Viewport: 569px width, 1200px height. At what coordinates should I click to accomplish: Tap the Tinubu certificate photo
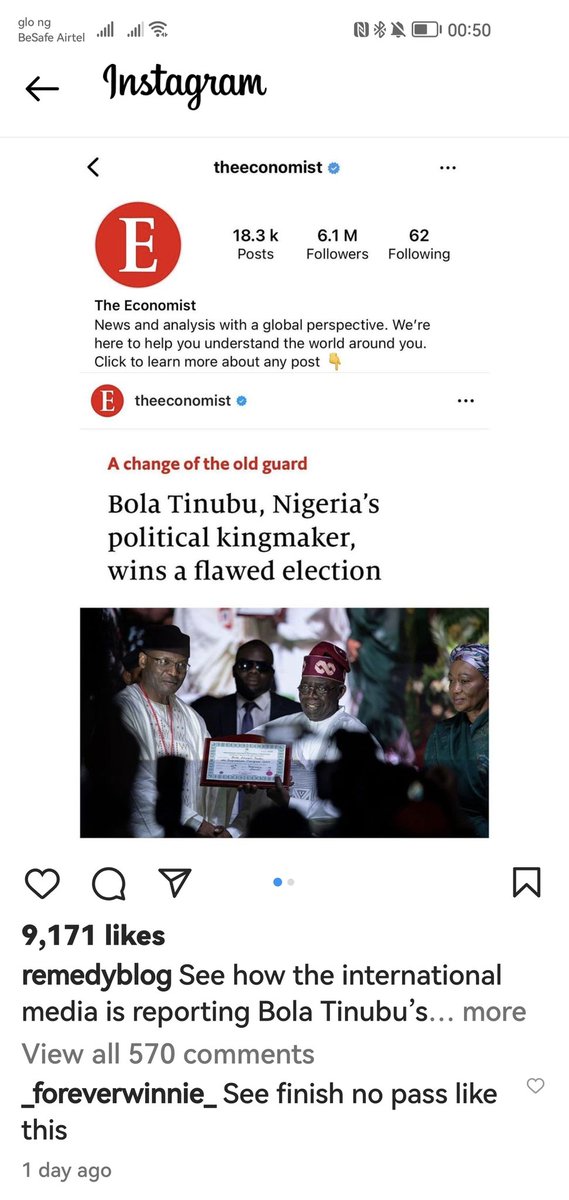284,722
